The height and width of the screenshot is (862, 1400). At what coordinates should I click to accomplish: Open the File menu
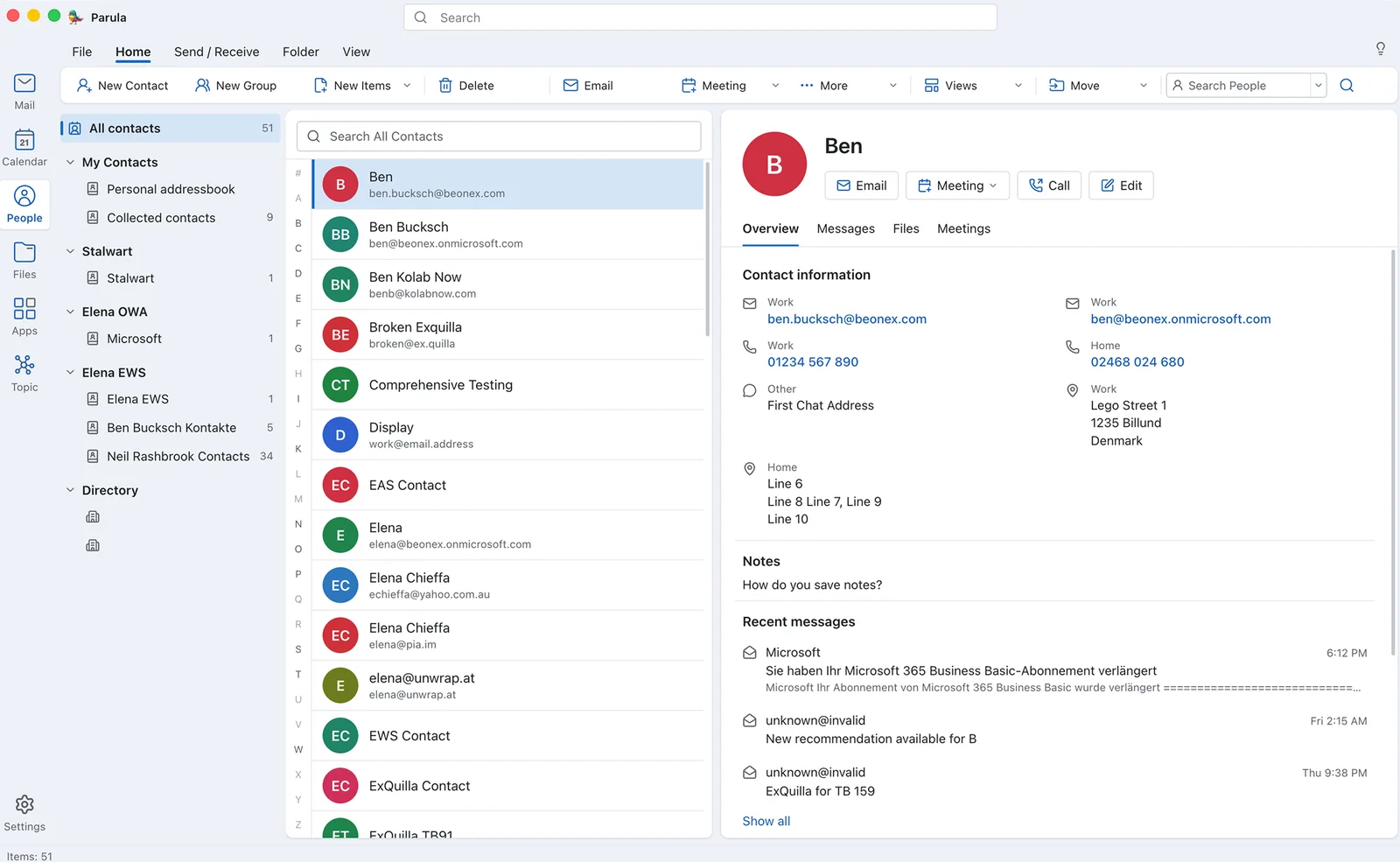coord(82,52)
